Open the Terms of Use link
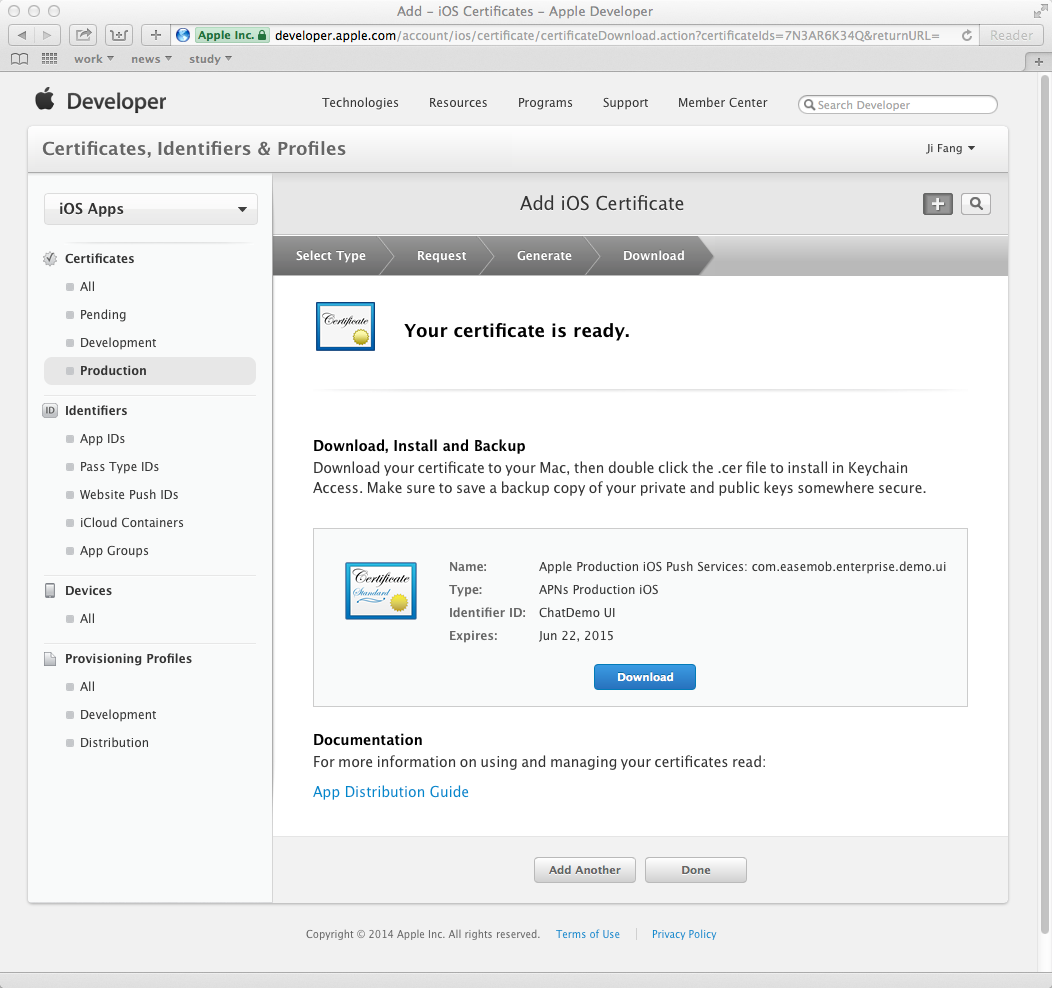The image size is (1052, 988). click(x=588, y=934)
